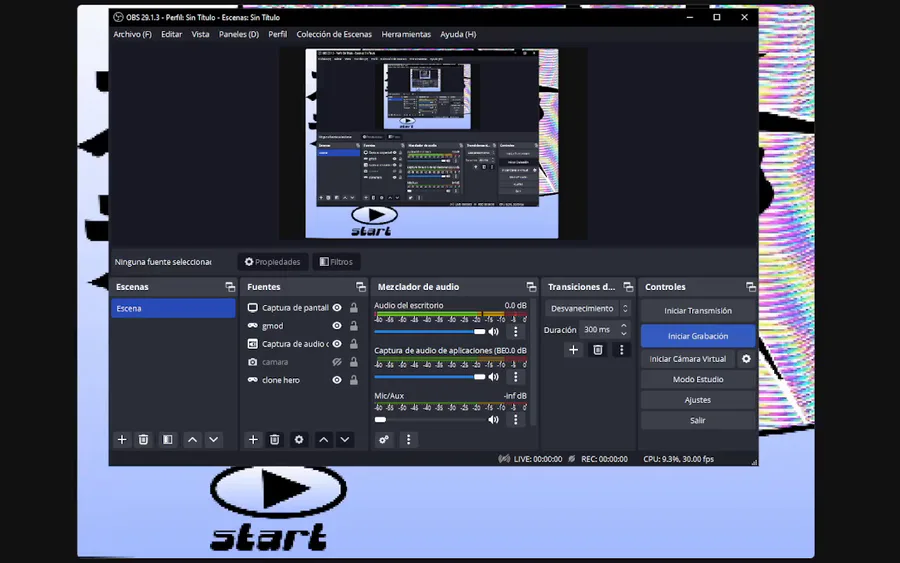Delete selected scene with trash icon
Screen dimensions: 900x563
click(x=143, y=440)
